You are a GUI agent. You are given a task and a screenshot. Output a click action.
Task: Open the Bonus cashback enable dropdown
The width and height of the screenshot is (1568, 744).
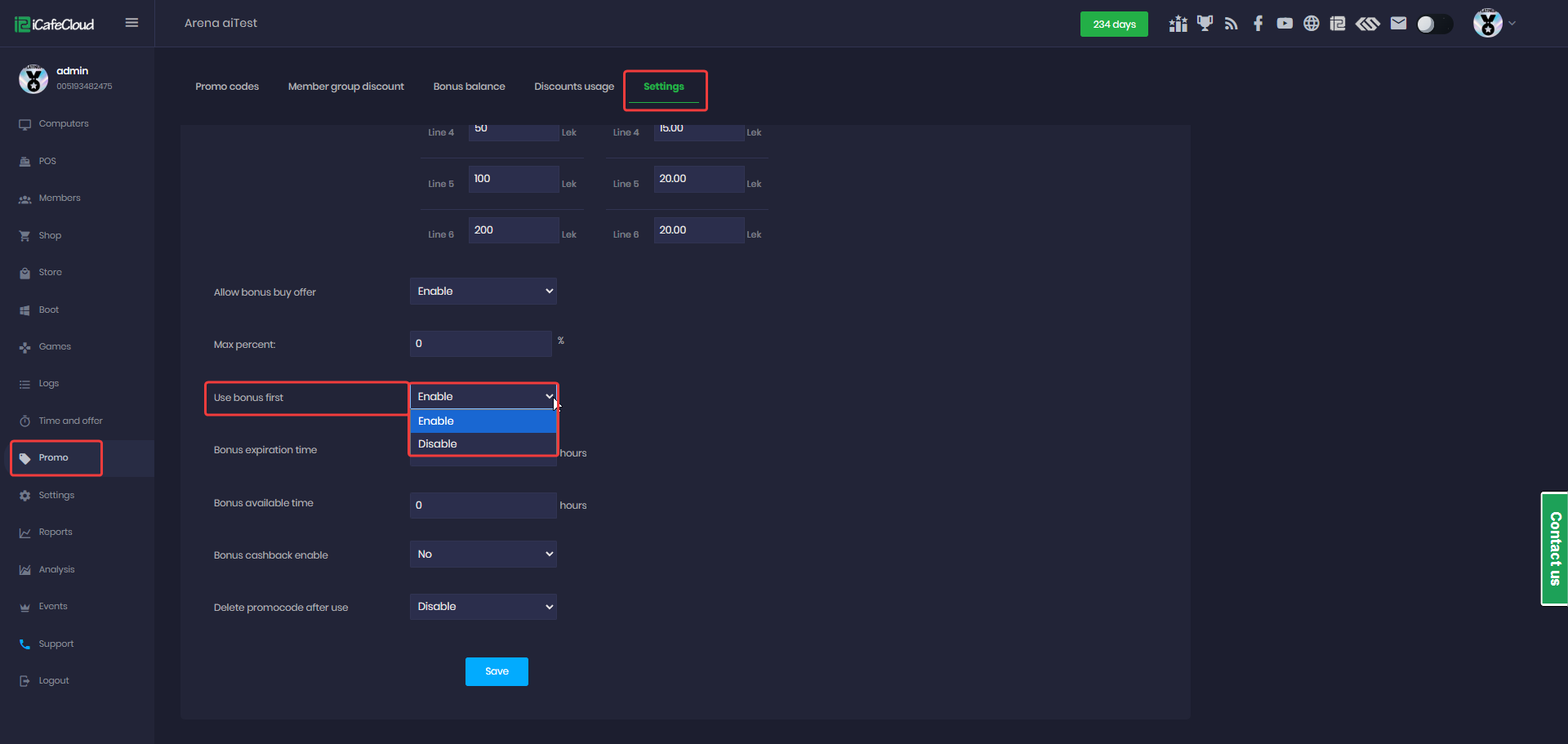pyautogui.click(x=483, y=555)
